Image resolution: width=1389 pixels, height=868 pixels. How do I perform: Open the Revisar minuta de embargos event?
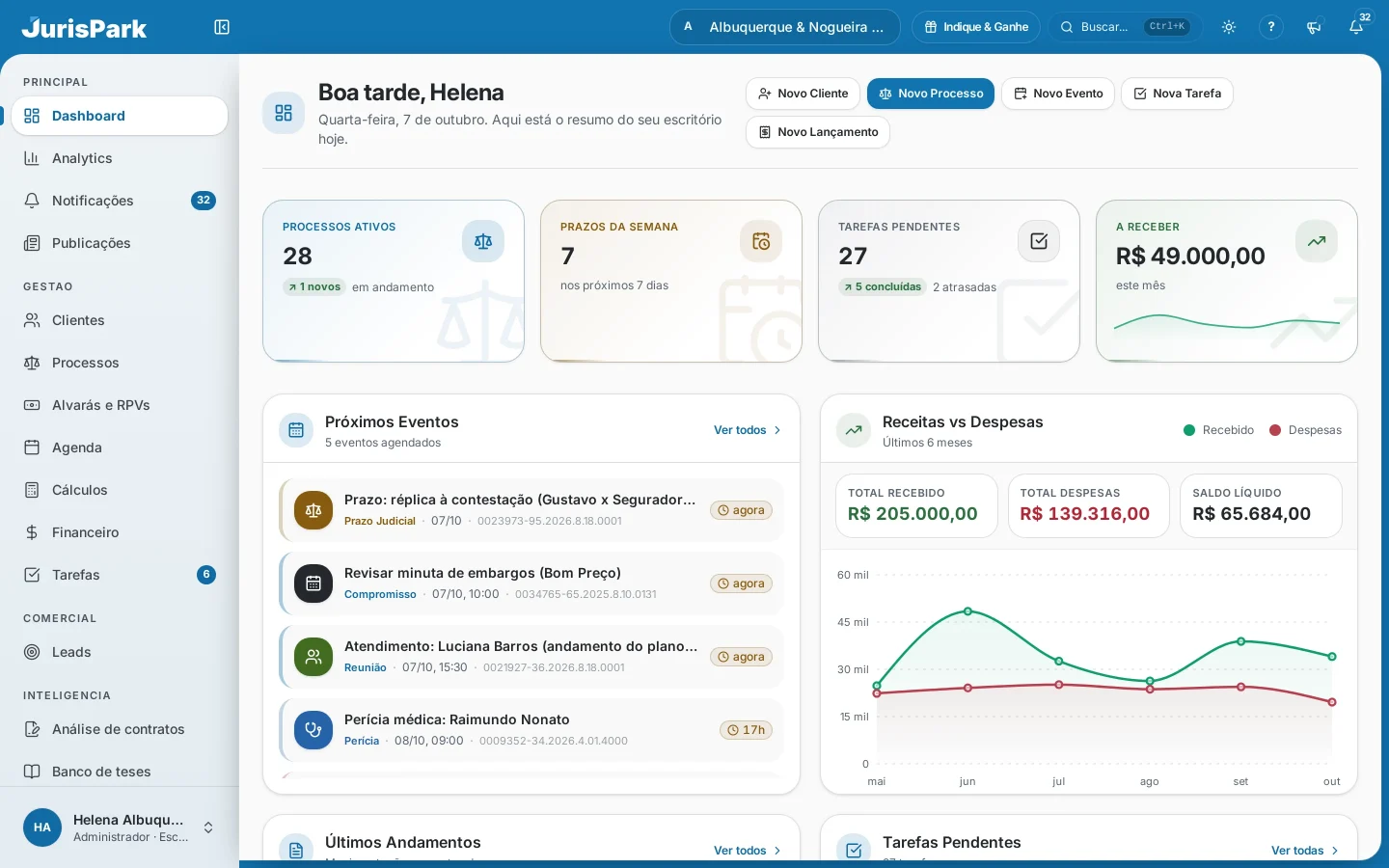(x=531, y=583)
